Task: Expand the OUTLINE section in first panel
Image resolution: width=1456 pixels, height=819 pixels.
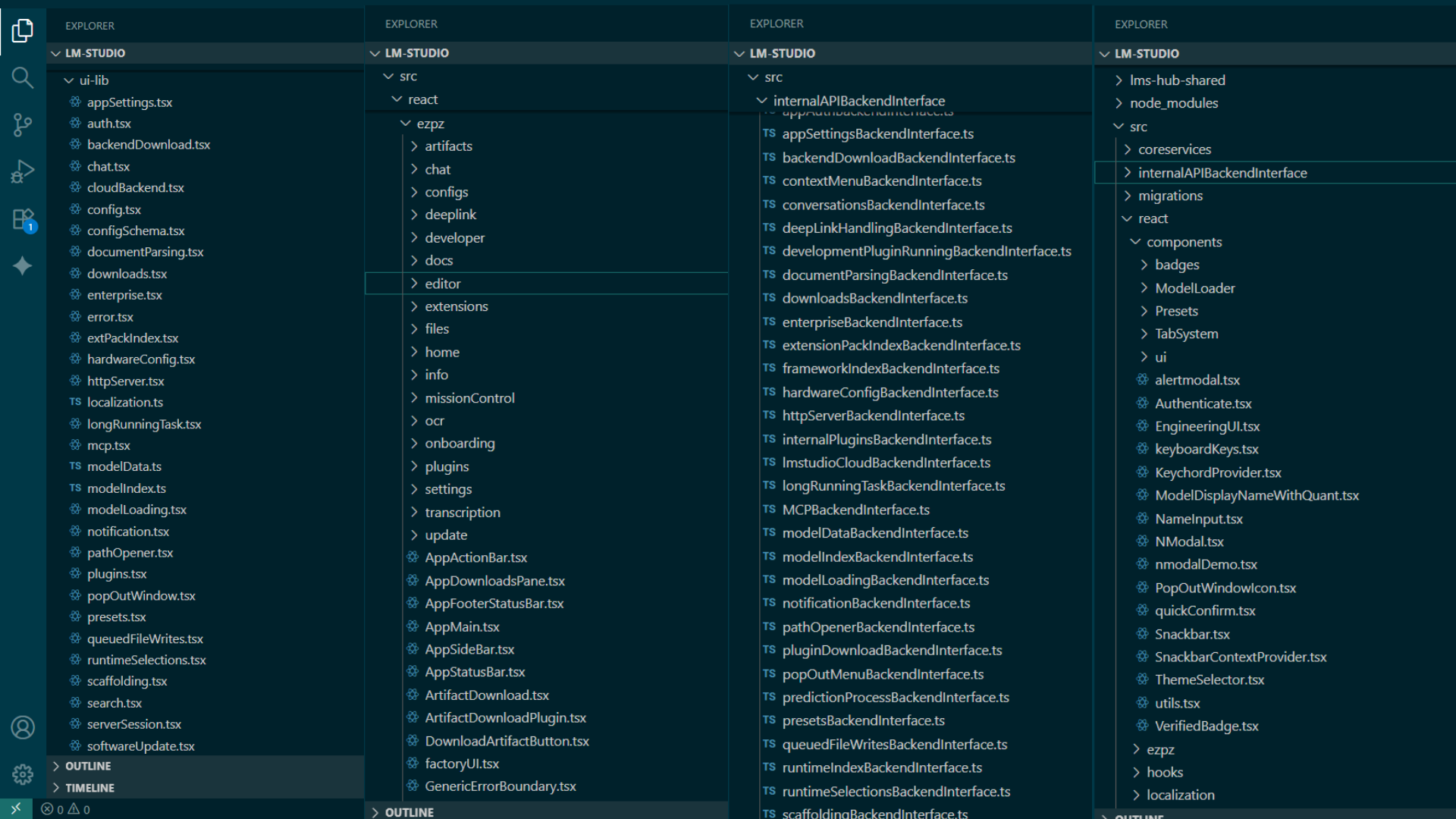Action: pos(88,766)
